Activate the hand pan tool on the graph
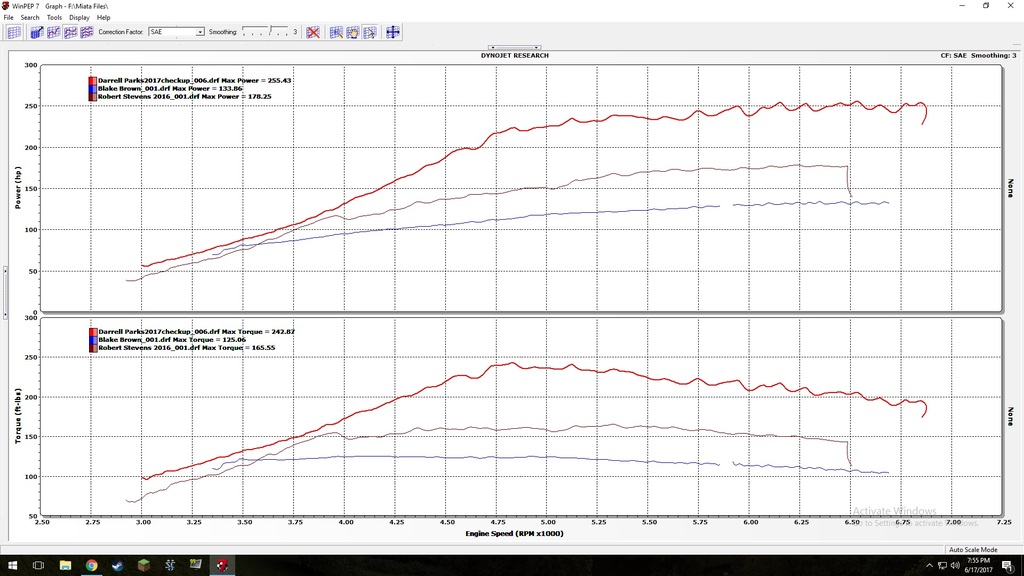1024x576 pixels. click(x=353, y=32)
